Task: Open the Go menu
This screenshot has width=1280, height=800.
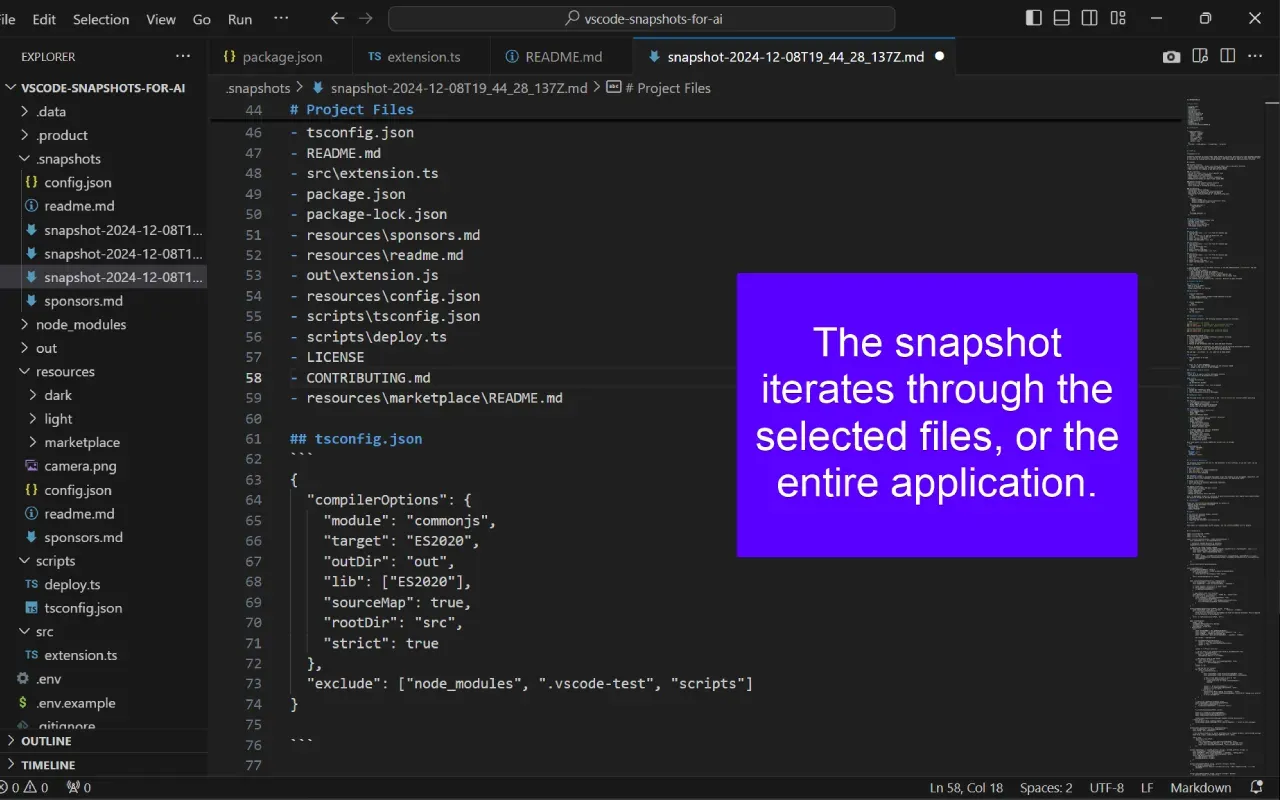Action: point(202,19)
